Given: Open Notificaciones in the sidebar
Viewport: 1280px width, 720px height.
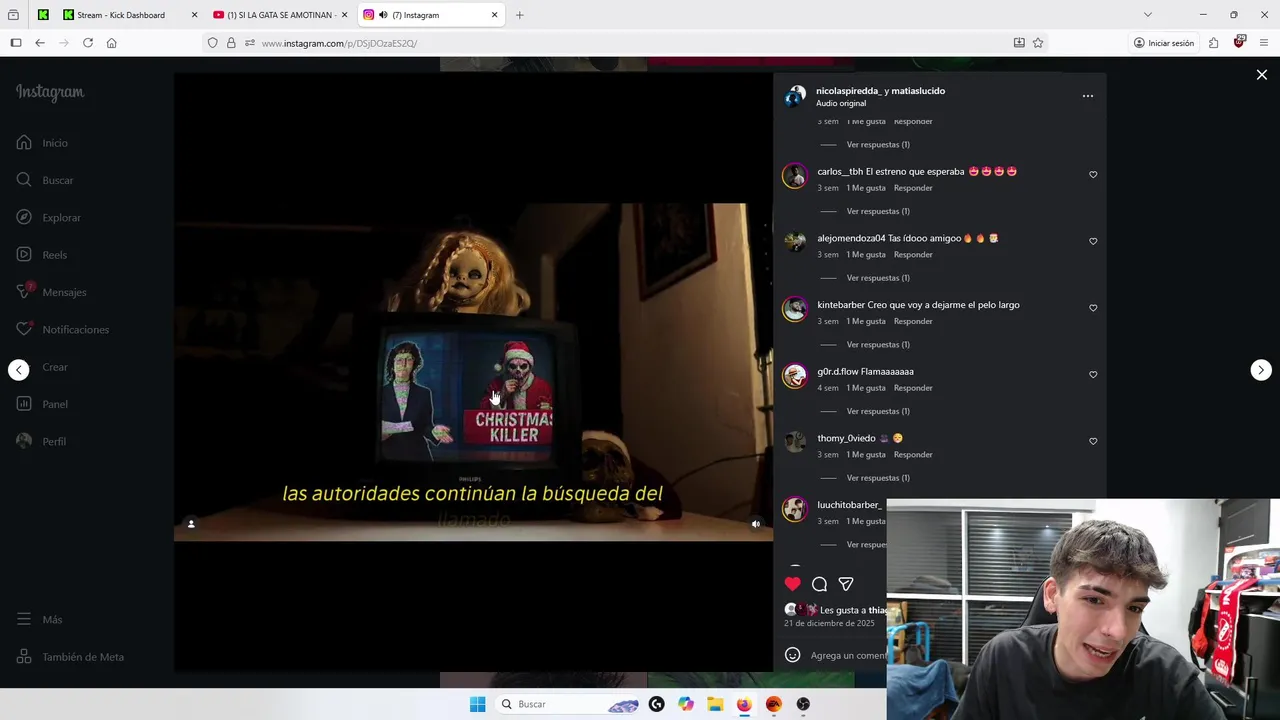Looking at the screenshot, I should [62, 329].
